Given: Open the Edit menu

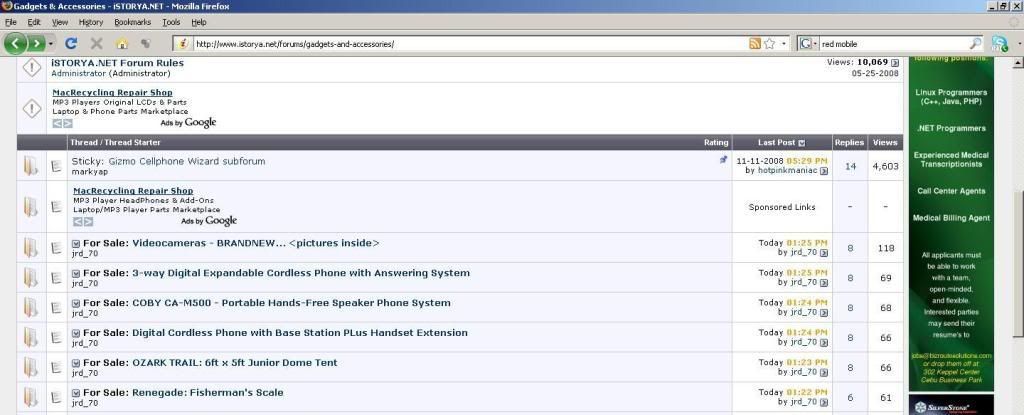Looking at the screenshot, I should point(34,22).
